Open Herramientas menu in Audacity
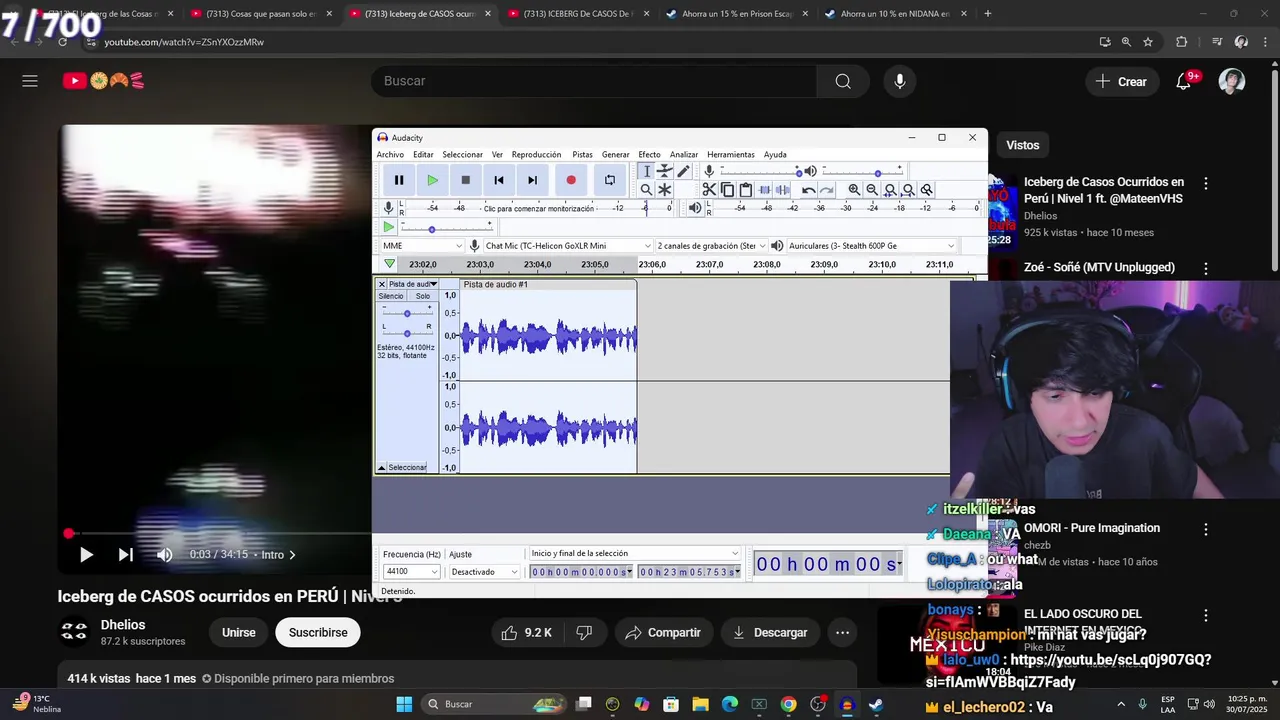 coord(731,154)
